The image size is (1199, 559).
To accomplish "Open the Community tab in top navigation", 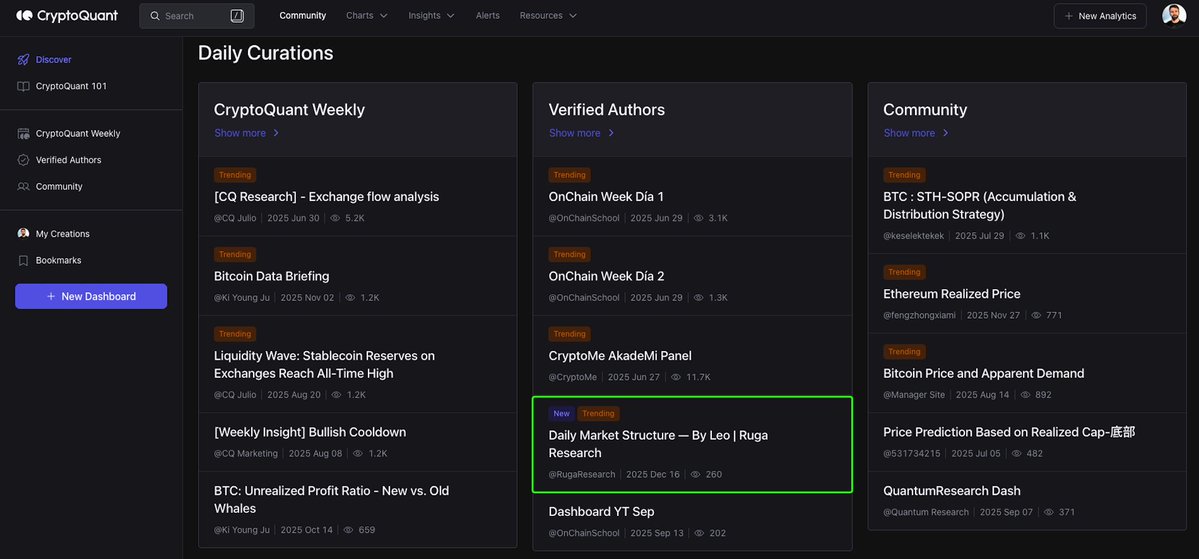I will (303, 15).
